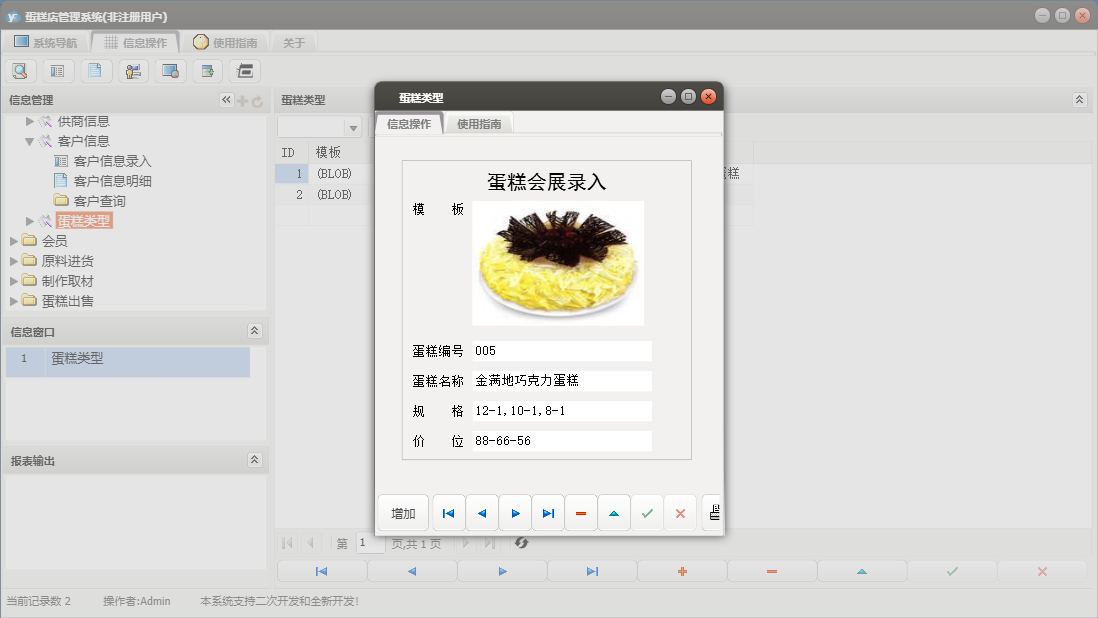Open the dropdown above the ID column
1098x618 pixels.
pos(351,127)
